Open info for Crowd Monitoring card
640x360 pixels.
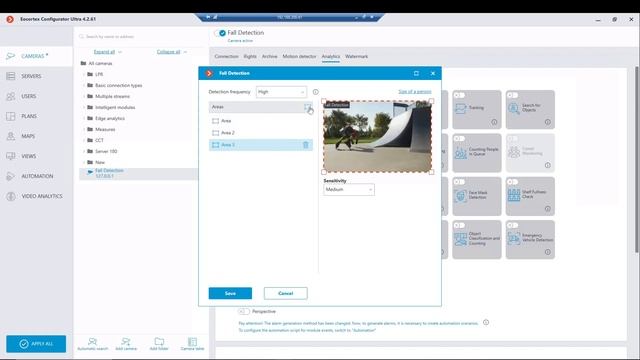tap(548, 165)
